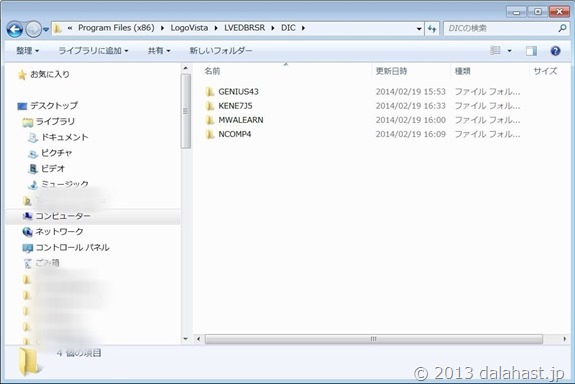Select ドキュメント library
The image size is (575, 384).
pos(65,137)
